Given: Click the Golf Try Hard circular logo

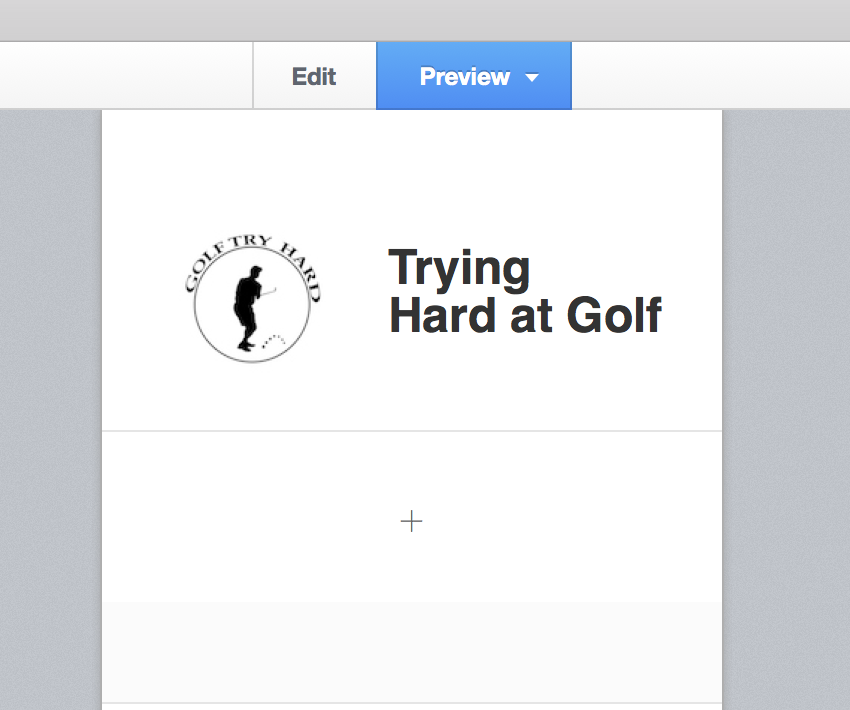Looking at the screenshot, I should coord(252,299).
